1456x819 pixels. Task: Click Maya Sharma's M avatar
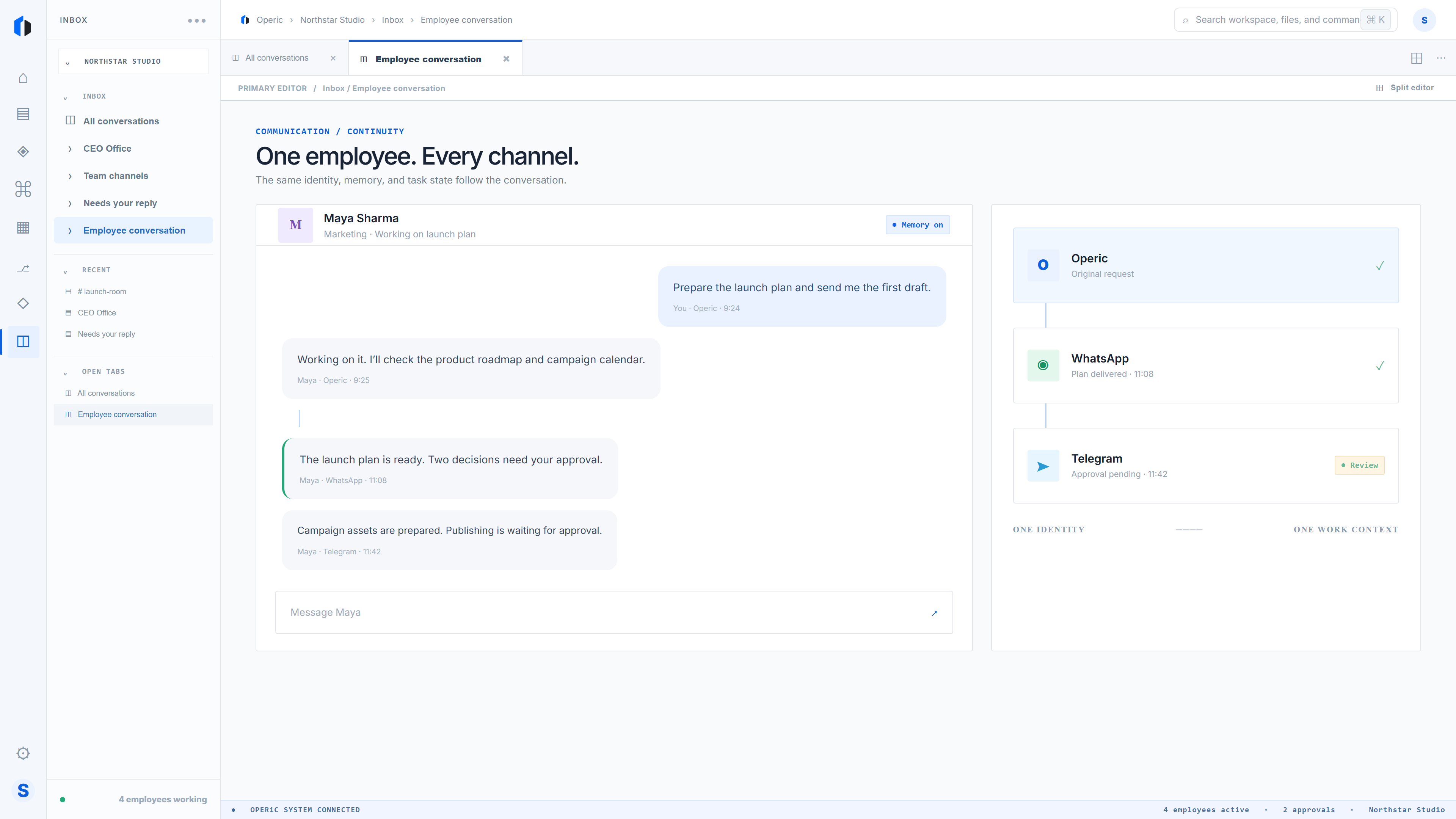pyautogui.click(x=296, y=225)
